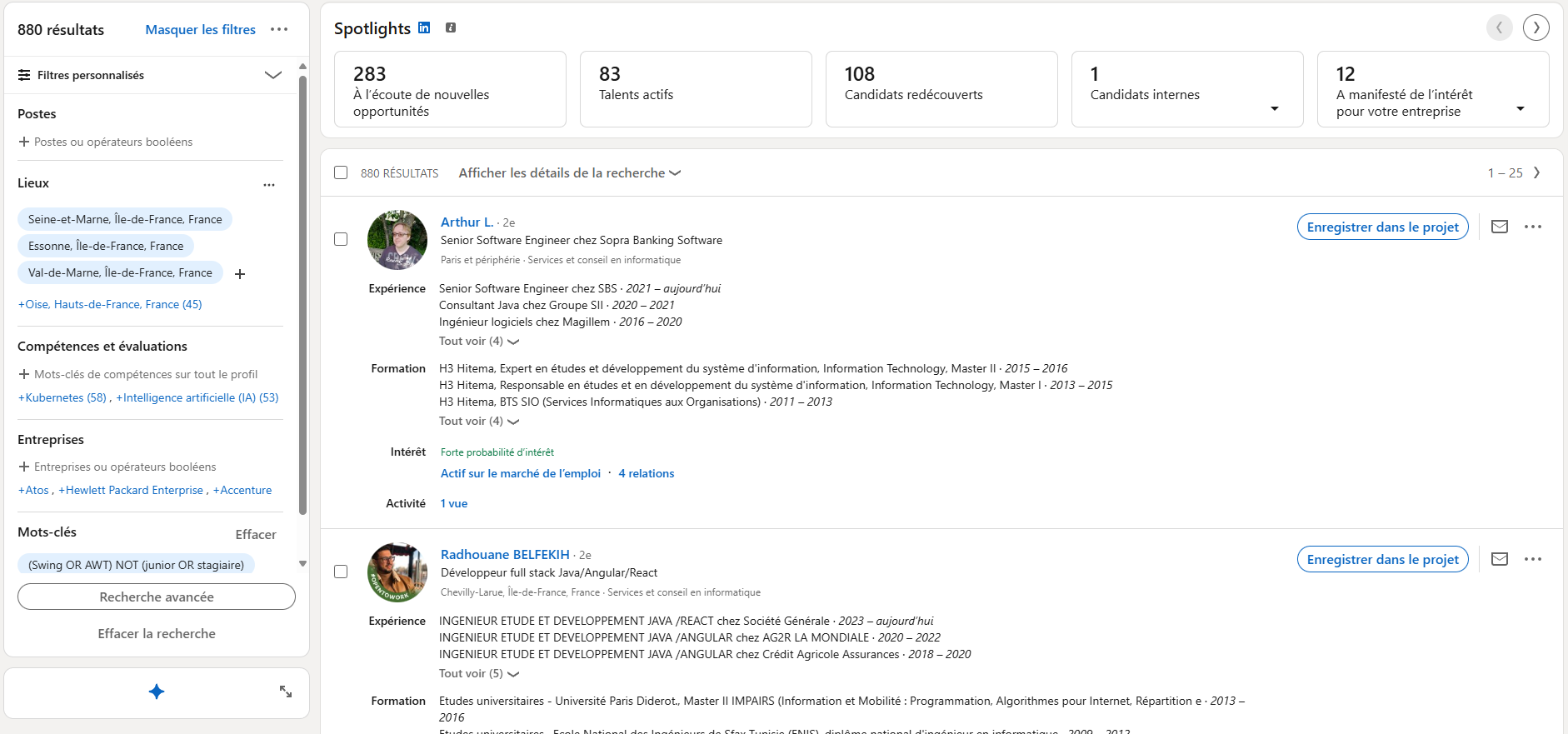Click Actif sur le marché de l'emploi link
This screenshot has width=1568, height=734.
(x=521, y=473)
